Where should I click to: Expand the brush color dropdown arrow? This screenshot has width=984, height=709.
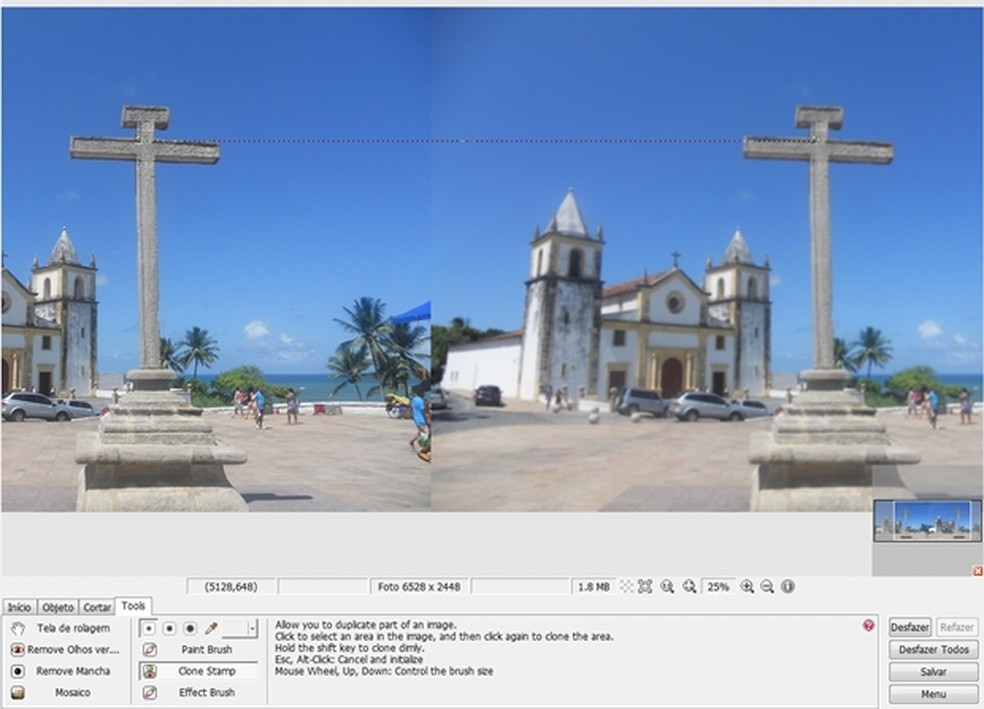pos(252,629)
